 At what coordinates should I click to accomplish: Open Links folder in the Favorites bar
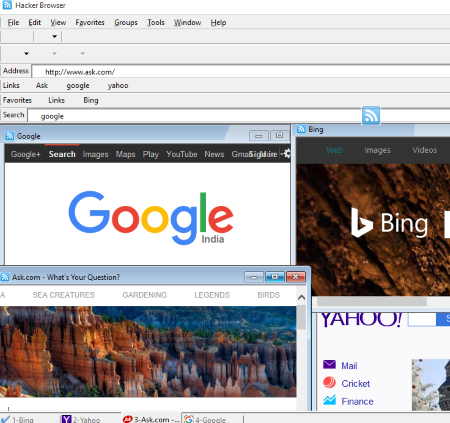coord(56,100)
